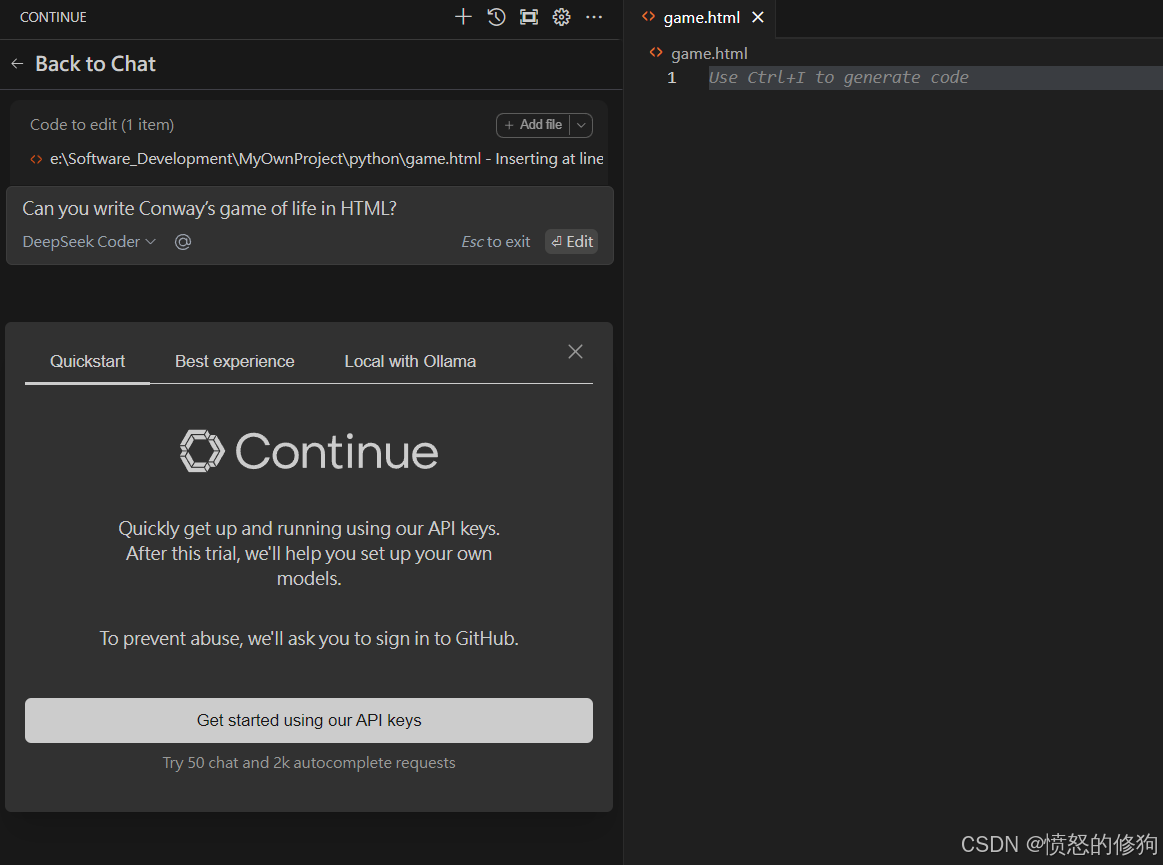
Task: Click line 1 of the editor
Action: 935,78
